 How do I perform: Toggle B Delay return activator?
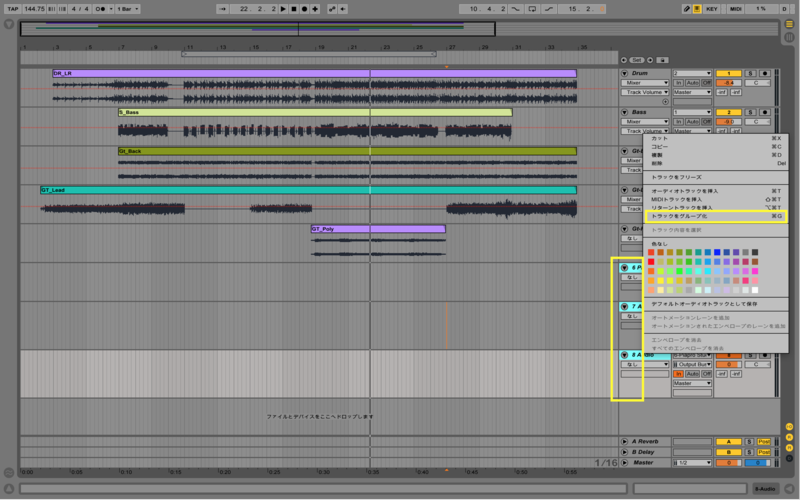coord(729,452)
